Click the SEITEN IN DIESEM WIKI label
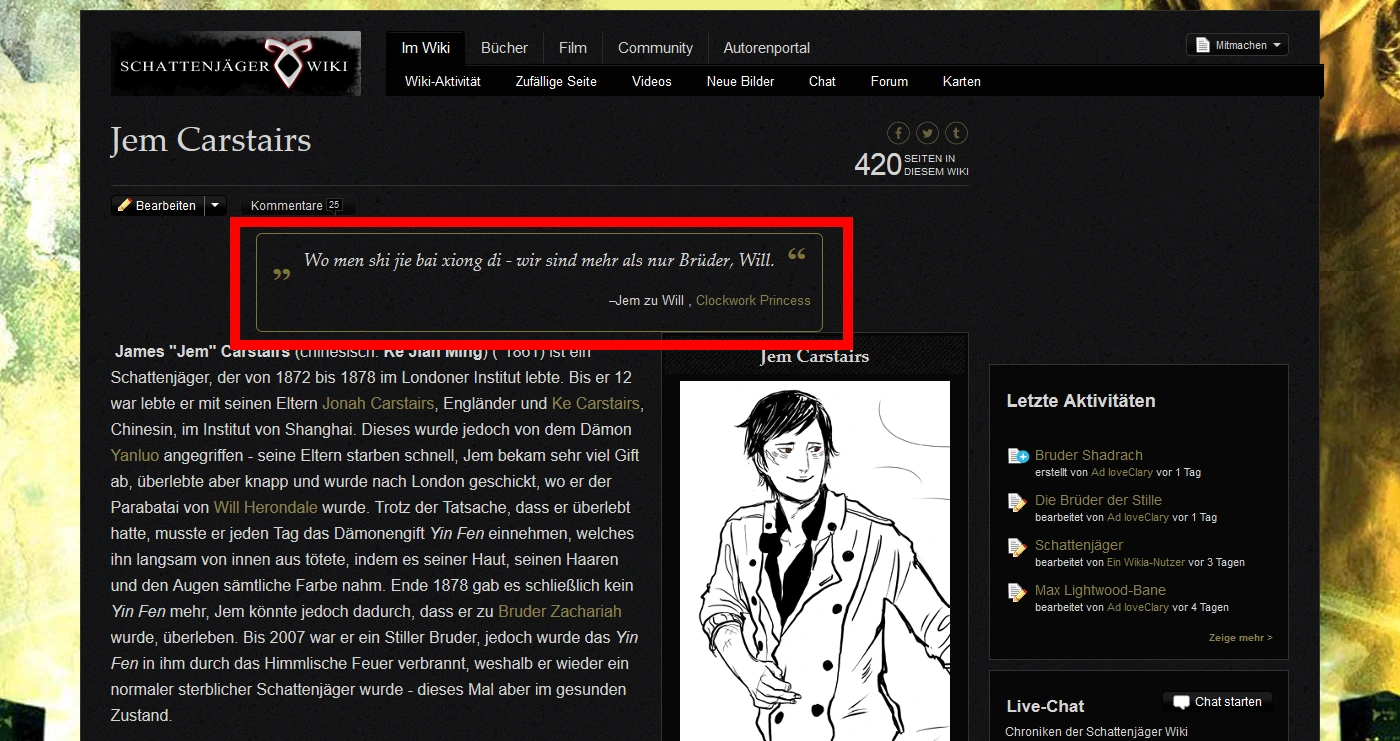The image size is (1400, 741). pos(936,165)
